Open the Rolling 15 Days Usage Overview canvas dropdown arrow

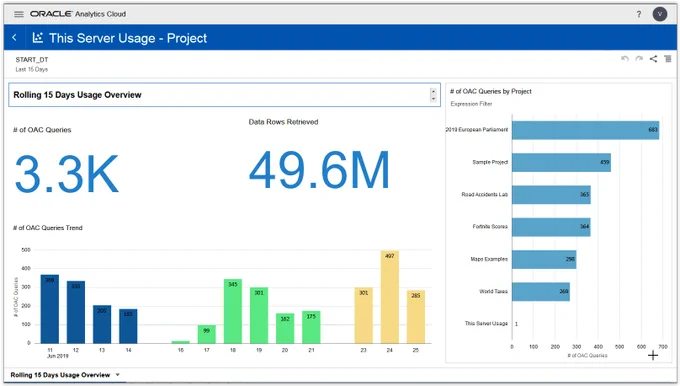click(118, 375)
